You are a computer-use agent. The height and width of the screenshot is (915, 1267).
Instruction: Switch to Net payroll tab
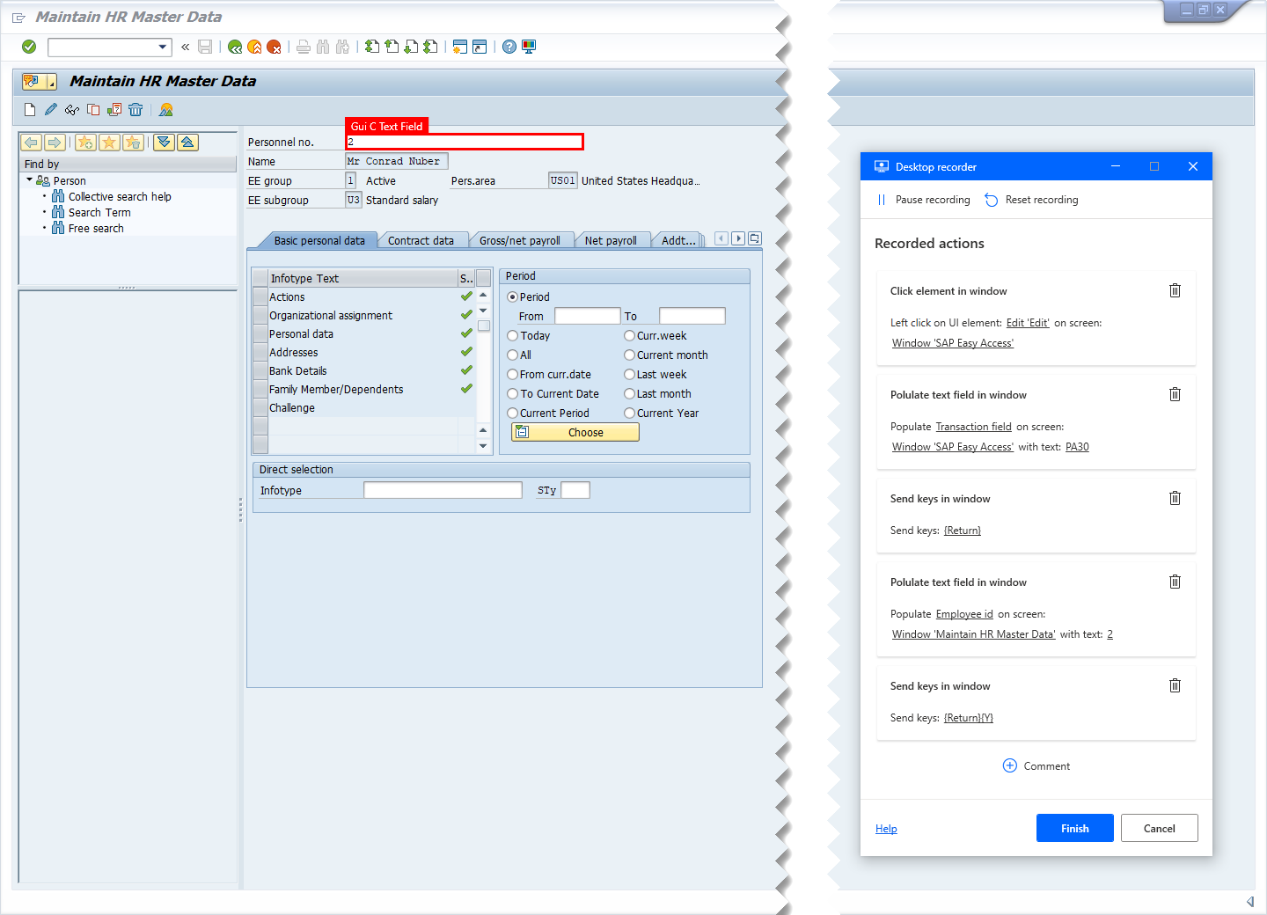click(x=611, y=240)
